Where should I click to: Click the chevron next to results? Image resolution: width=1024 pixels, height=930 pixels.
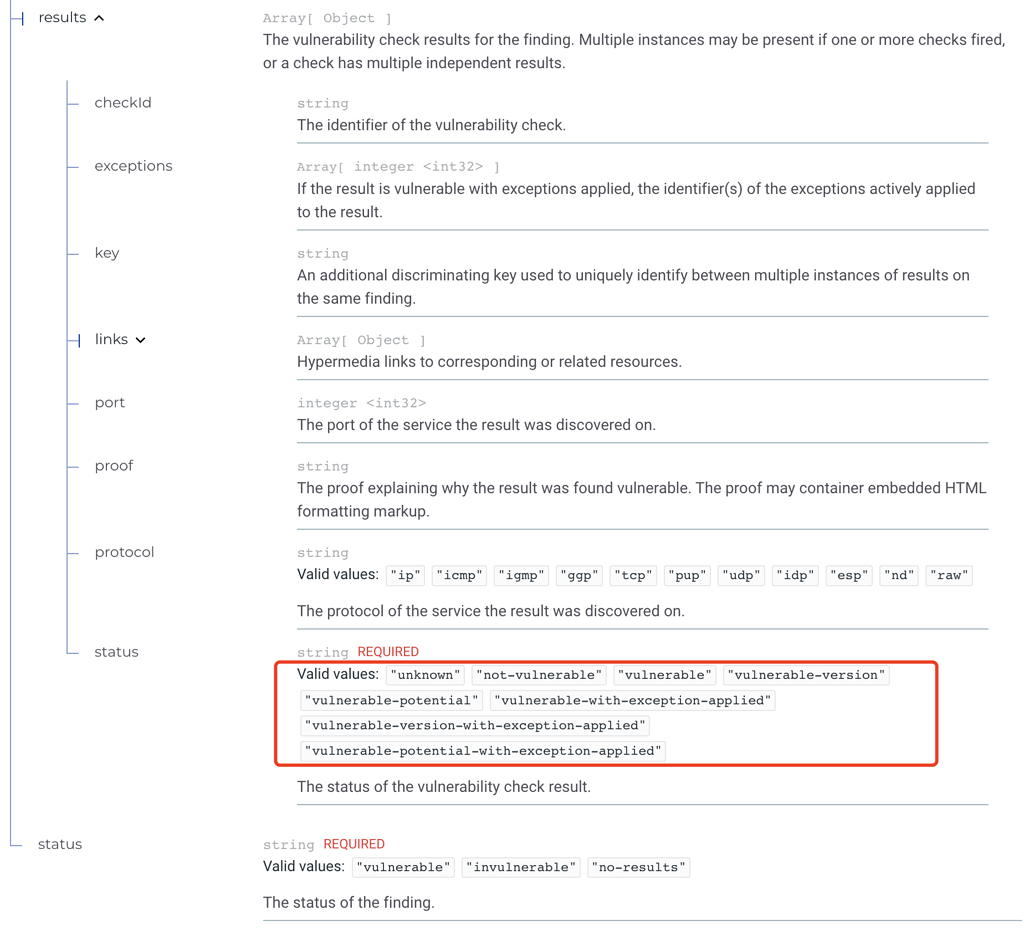coord(100,17)
